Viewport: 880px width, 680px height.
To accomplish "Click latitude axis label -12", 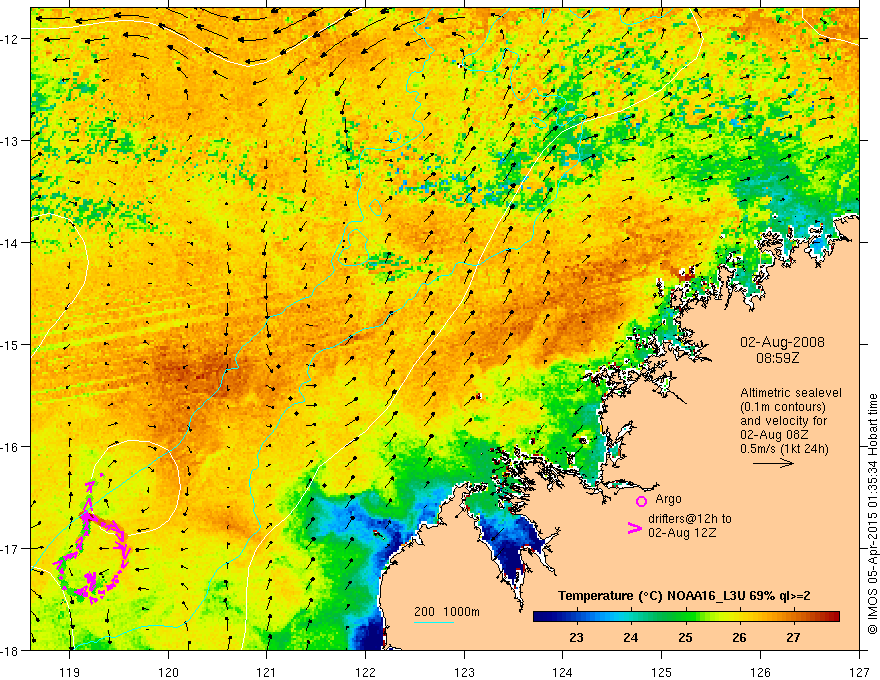I will (x=11, y=39).
